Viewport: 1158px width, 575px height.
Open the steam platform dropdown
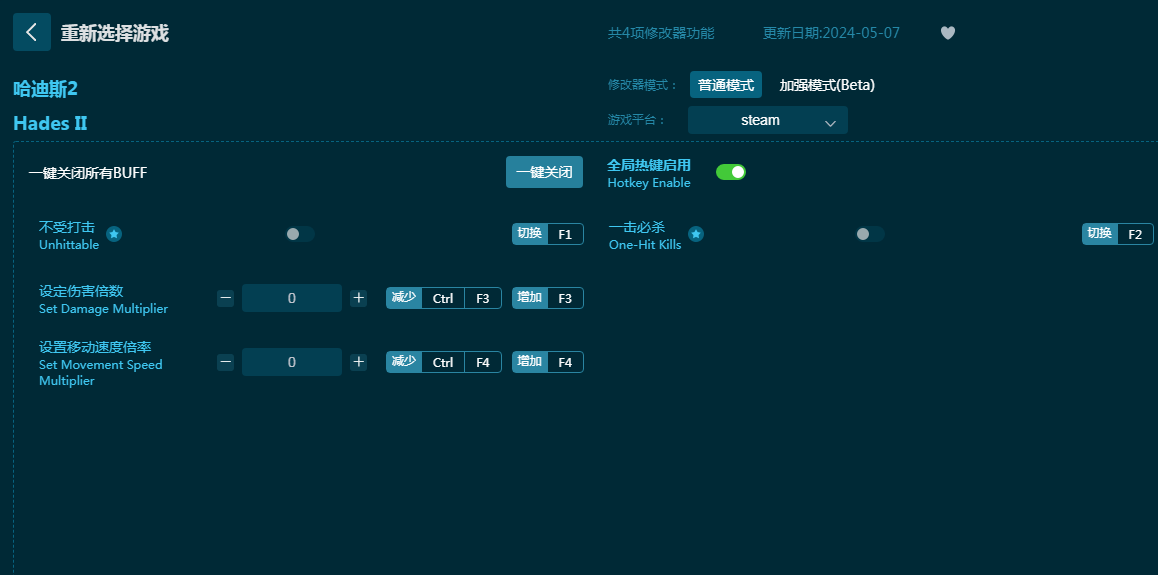click(767, 120)
